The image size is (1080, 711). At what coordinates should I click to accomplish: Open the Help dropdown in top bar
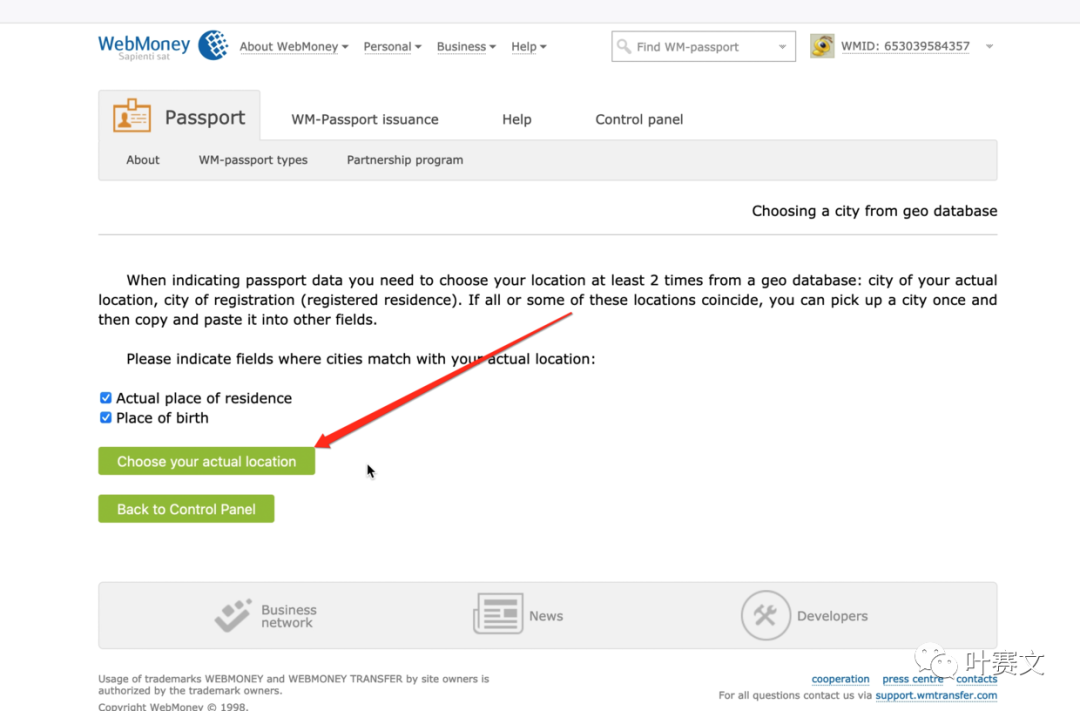(x=529, y=47)
